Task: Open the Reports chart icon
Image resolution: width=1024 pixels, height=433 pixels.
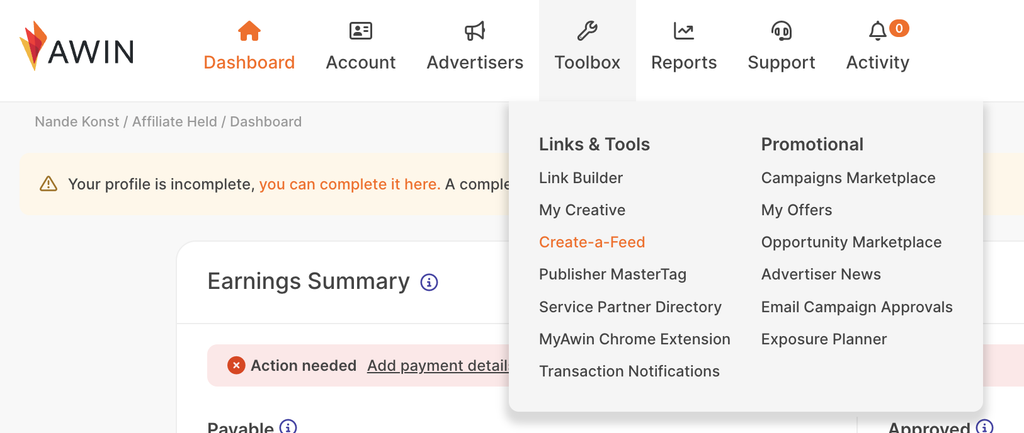Action: tap(684, 30)
